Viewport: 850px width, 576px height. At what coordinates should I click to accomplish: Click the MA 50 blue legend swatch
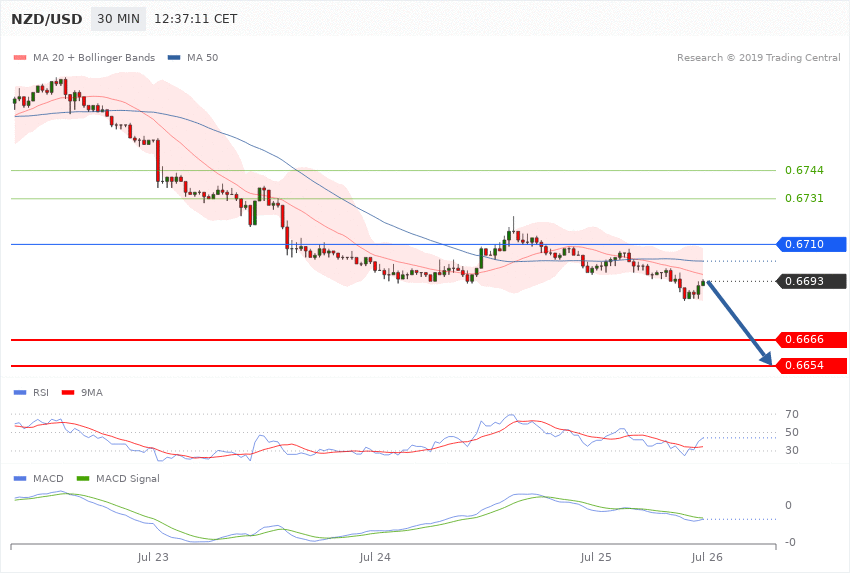click(174, 57)
